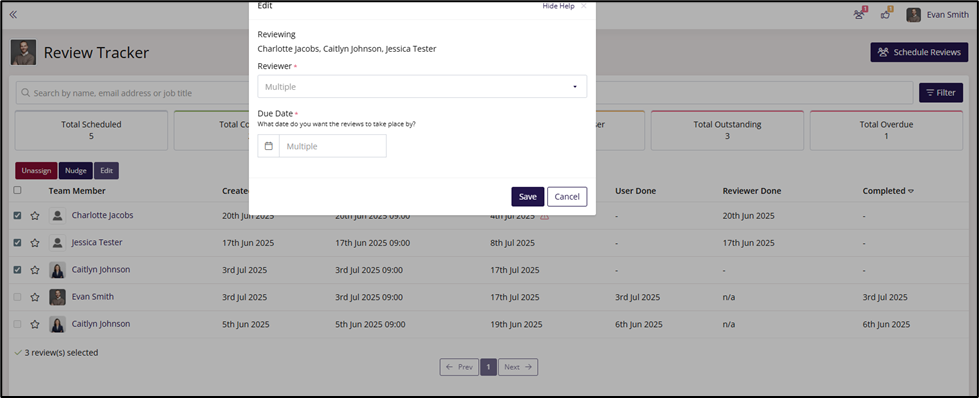Open the Reviewer dropdown showing Multiple

(x=422, y=87)
